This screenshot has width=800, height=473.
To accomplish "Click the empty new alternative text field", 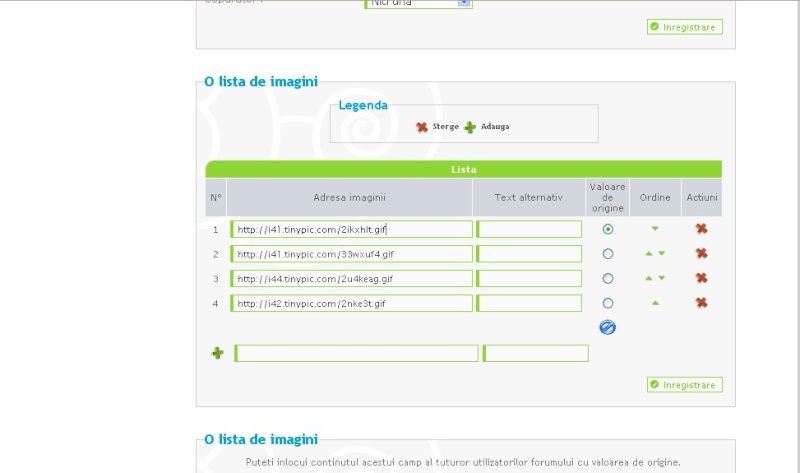I will [536, 353].
